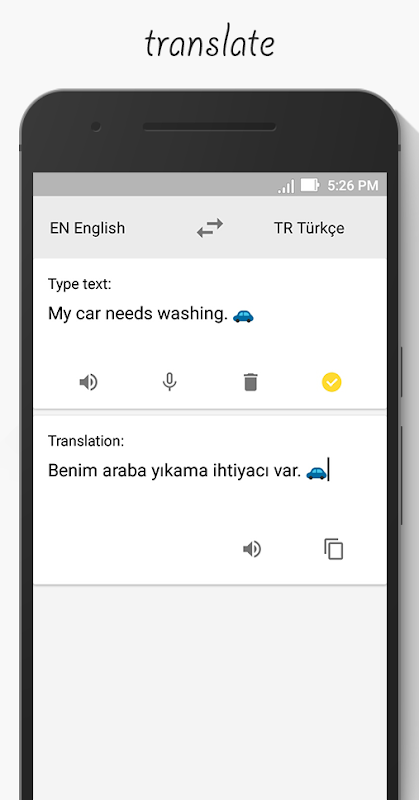Tap the battery icon in status bar

click(310, 185)
